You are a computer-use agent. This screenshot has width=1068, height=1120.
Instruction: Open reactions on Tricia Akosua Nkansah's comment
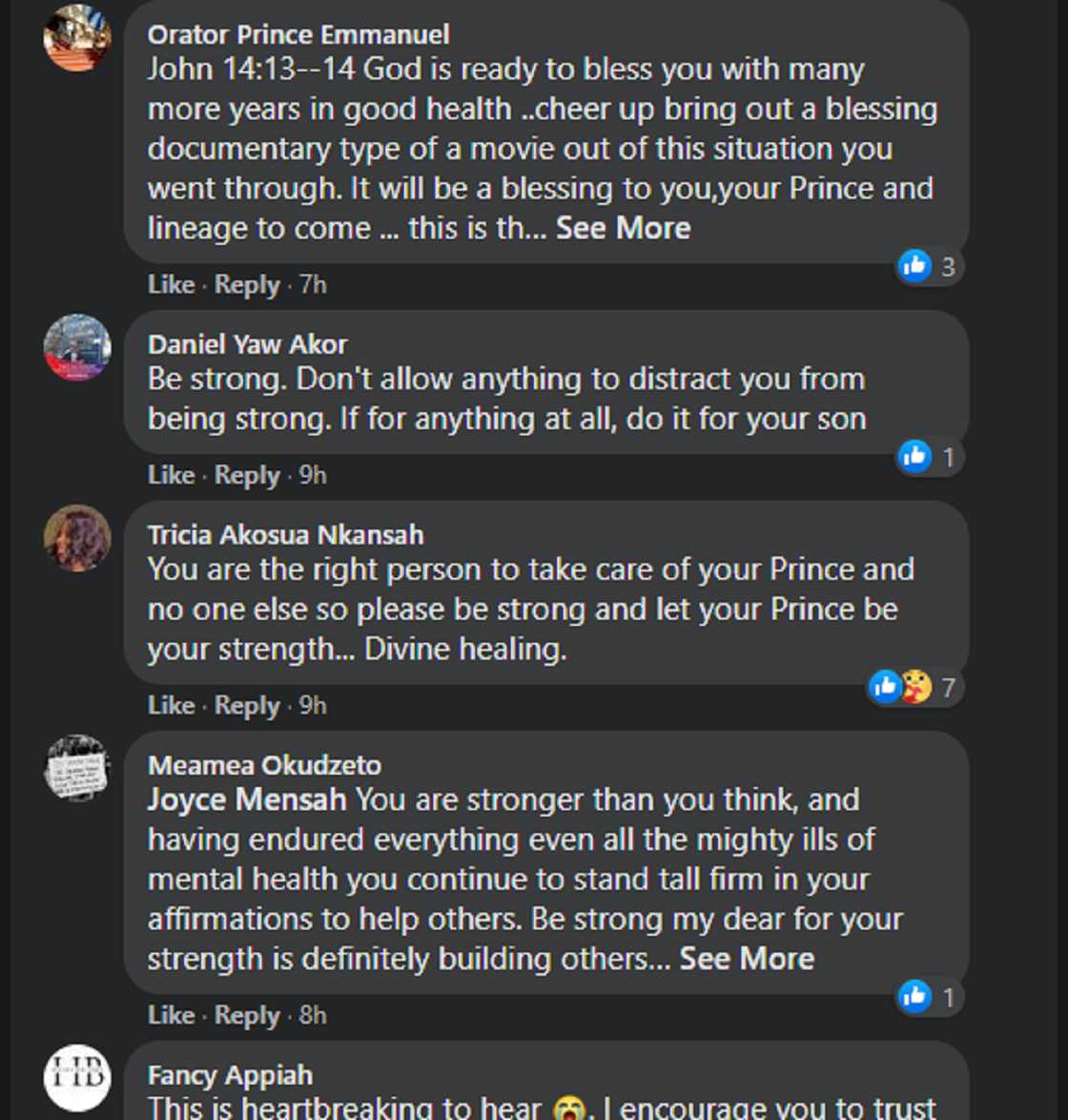[x=913, y=687]
